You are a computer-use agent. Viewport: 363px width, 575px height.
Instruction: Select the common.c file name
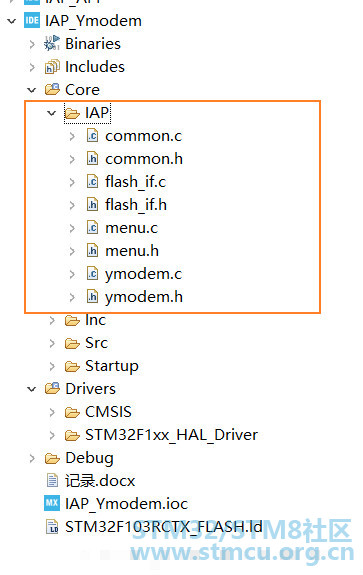click(143, 136)
